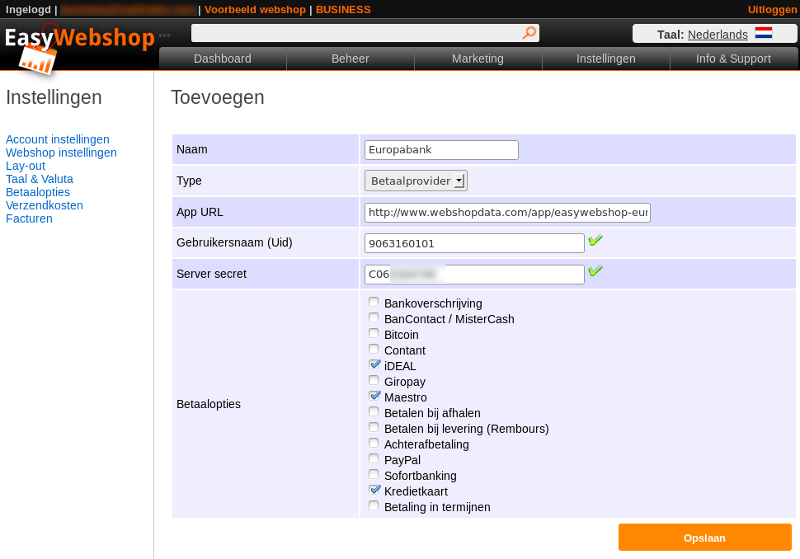Open Verzendkosten link
The height and width of the screenshot is (559, 800).
[x=44, y=206]
